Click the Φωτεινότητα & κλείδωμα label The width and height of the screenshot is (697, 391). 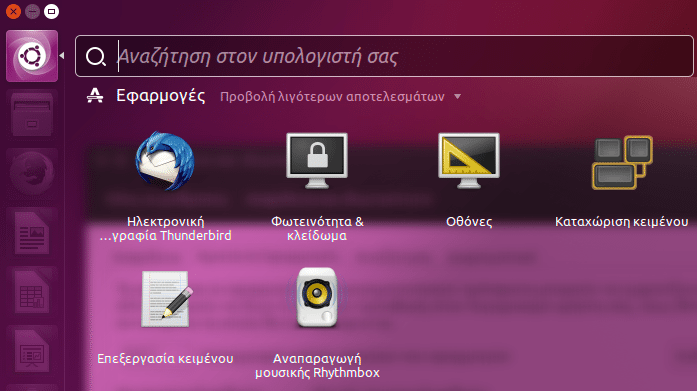[317, 228]
